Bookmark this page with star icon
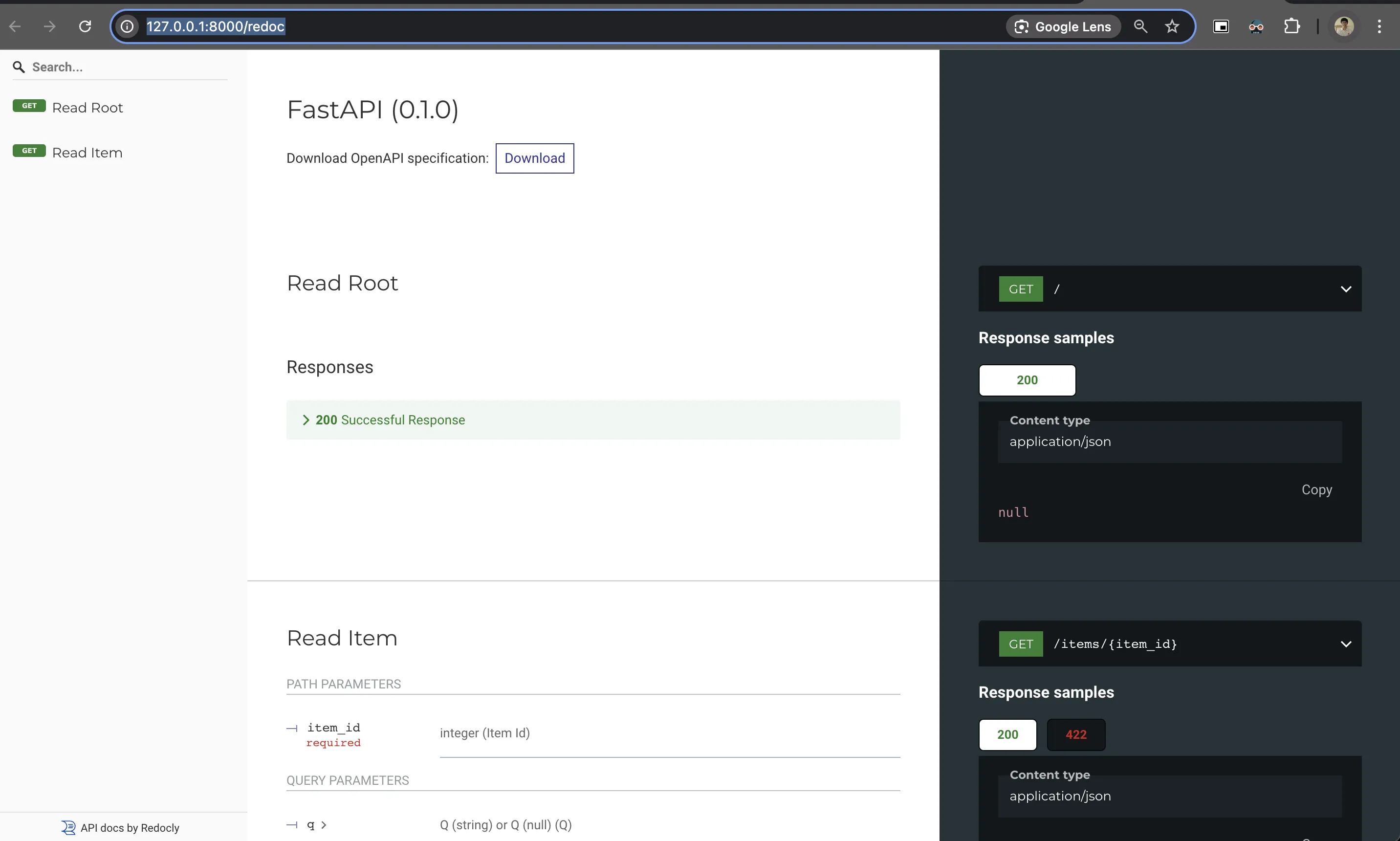Image resolution: width=1400 pixels, height=841 pixels. pos(1172,26)
